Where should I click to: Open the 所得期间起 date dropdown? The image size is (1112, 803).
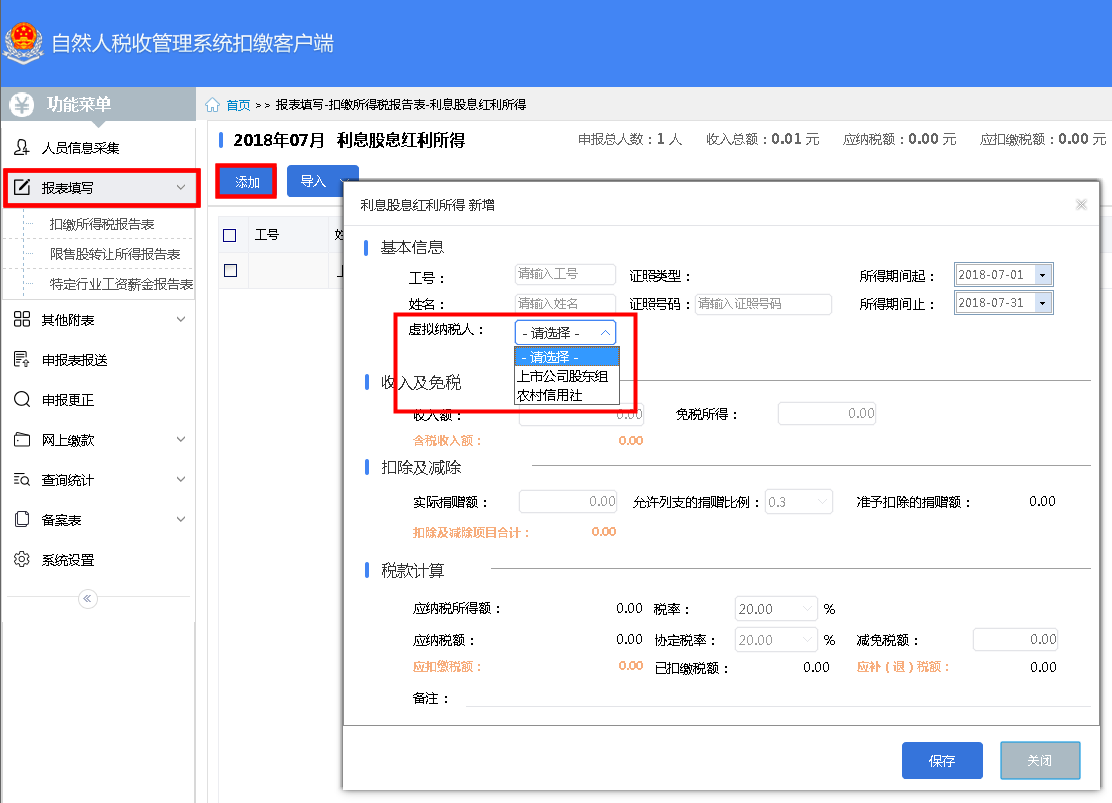coord(1043,275)
